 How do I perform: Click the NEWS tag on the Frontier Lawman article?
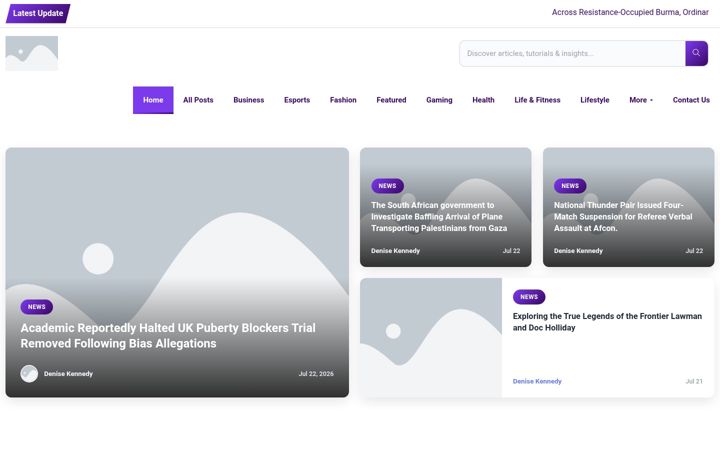coord(529,297)
